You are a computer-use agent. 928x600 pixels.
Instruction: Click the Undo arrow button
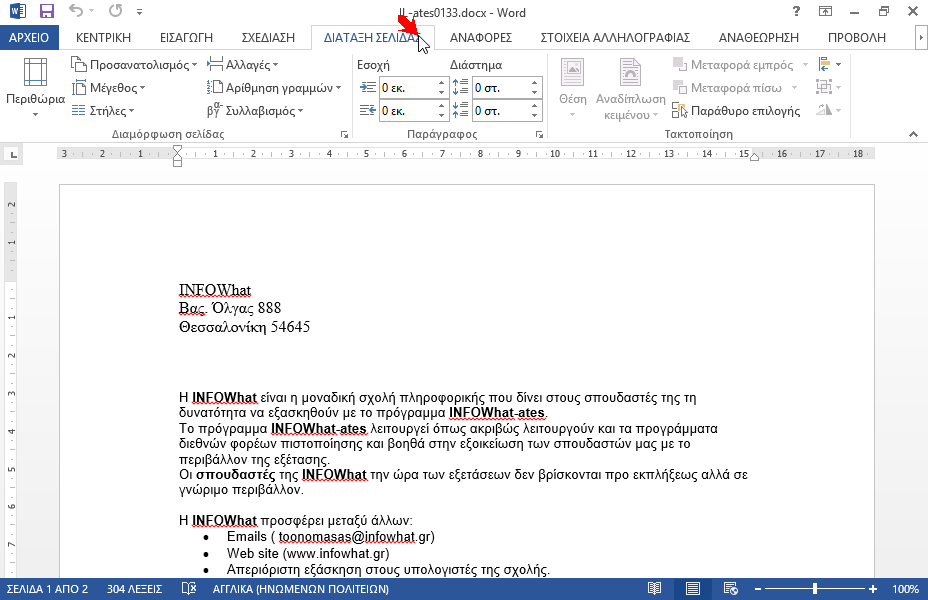76,11
